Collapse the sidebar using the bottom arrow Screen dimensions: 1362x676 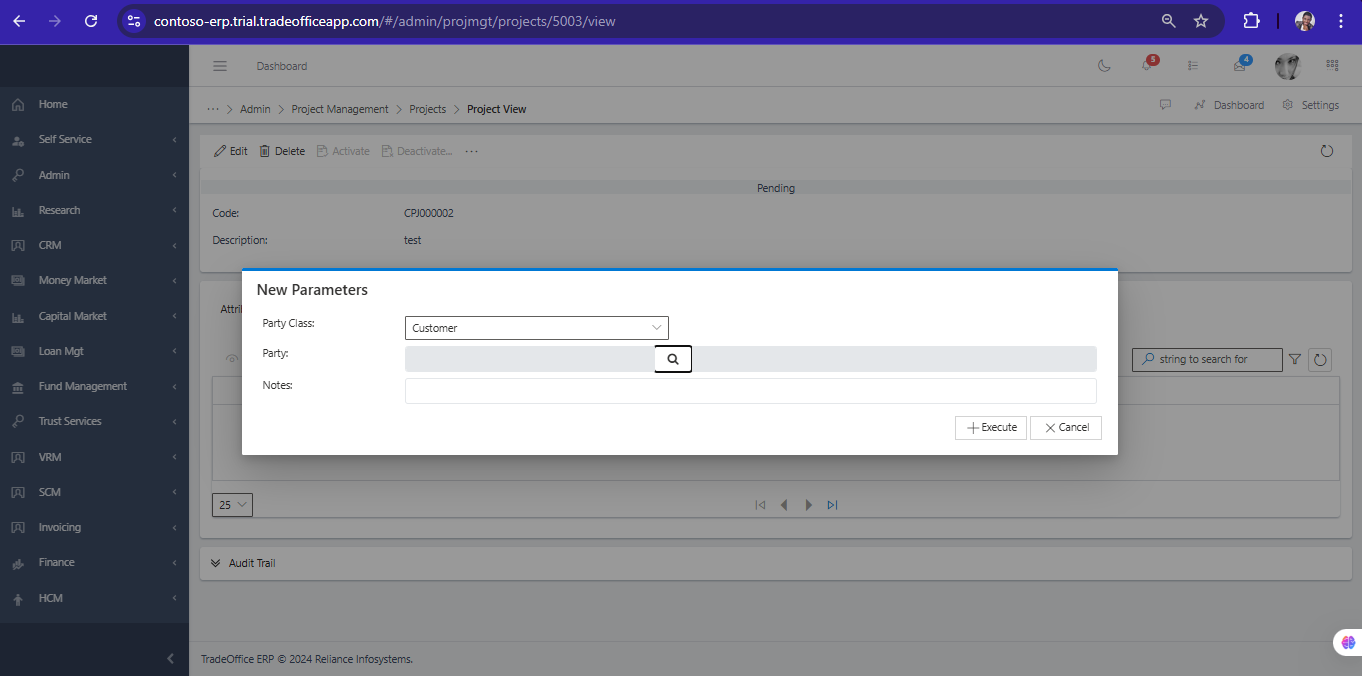coord(170,658)
